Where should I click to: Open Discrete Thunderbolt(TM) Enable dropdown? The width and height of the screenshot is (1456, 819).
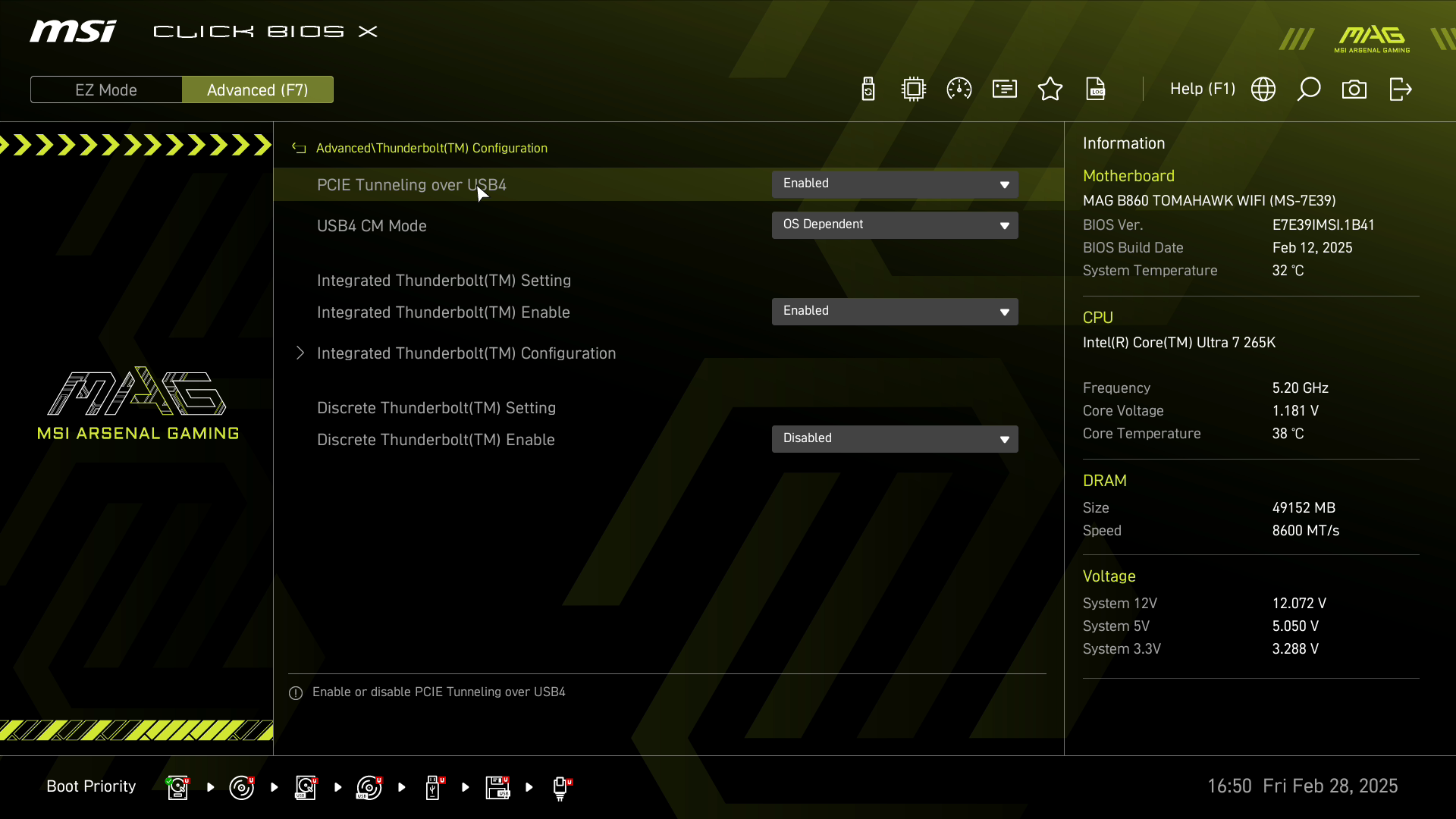point(895,439)
